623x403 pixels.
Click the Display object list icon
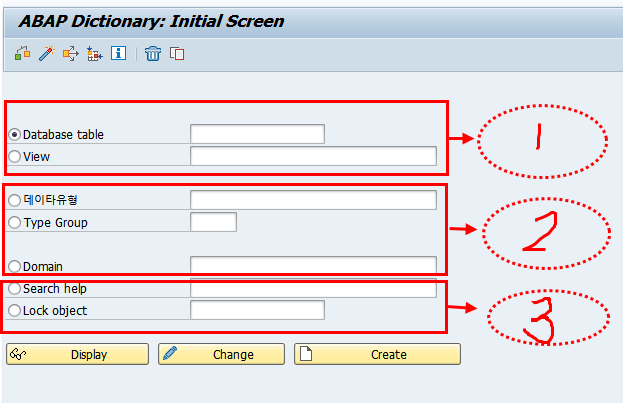(x=95, y=53)
